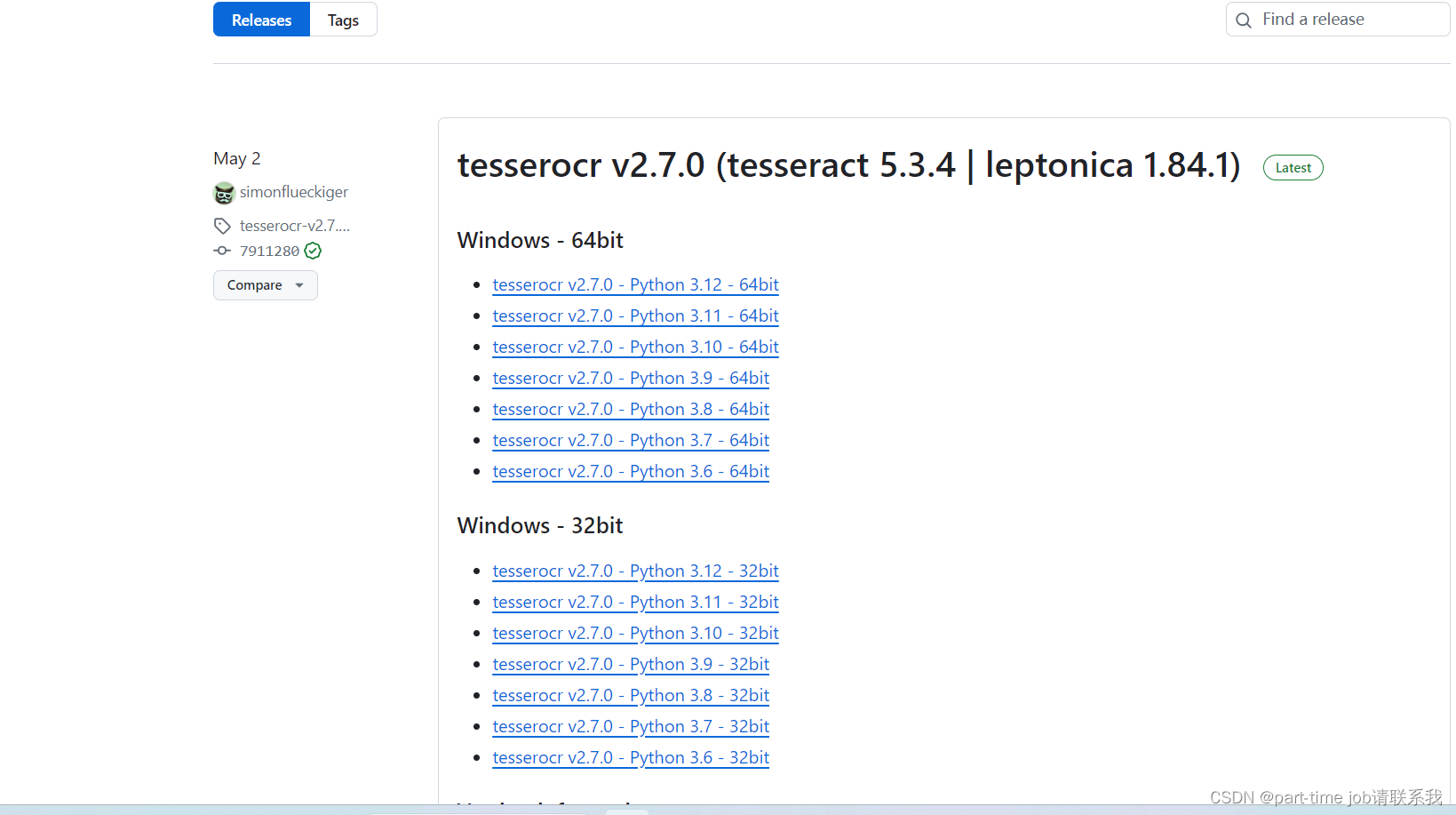1456x815 pixels.
Task: Click the May 2 release date
Action: coord(237,159)
